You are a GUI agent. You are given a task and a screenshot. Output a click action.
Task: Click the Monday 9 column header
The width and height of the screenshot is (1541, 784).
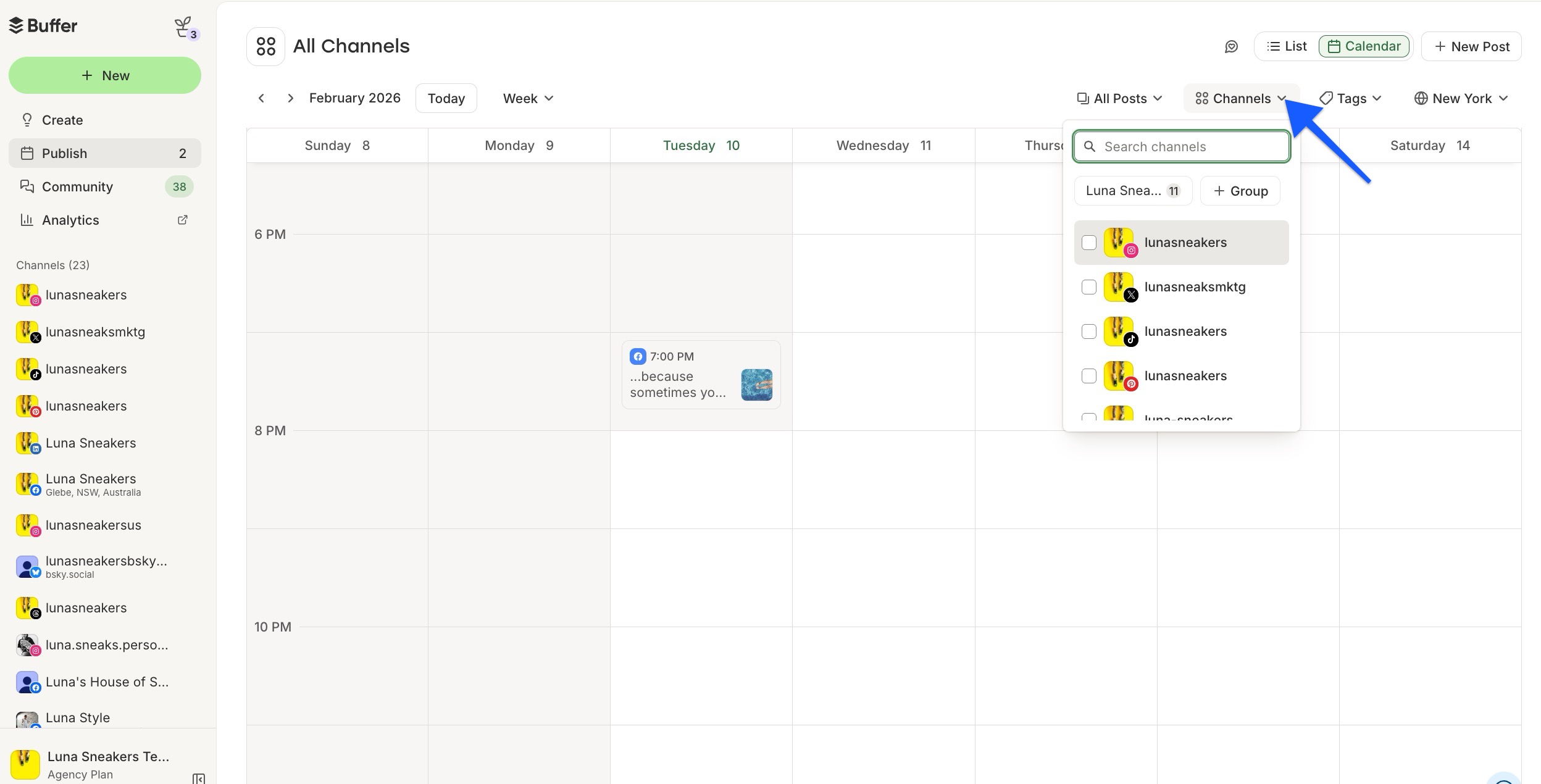click(519, 146)
